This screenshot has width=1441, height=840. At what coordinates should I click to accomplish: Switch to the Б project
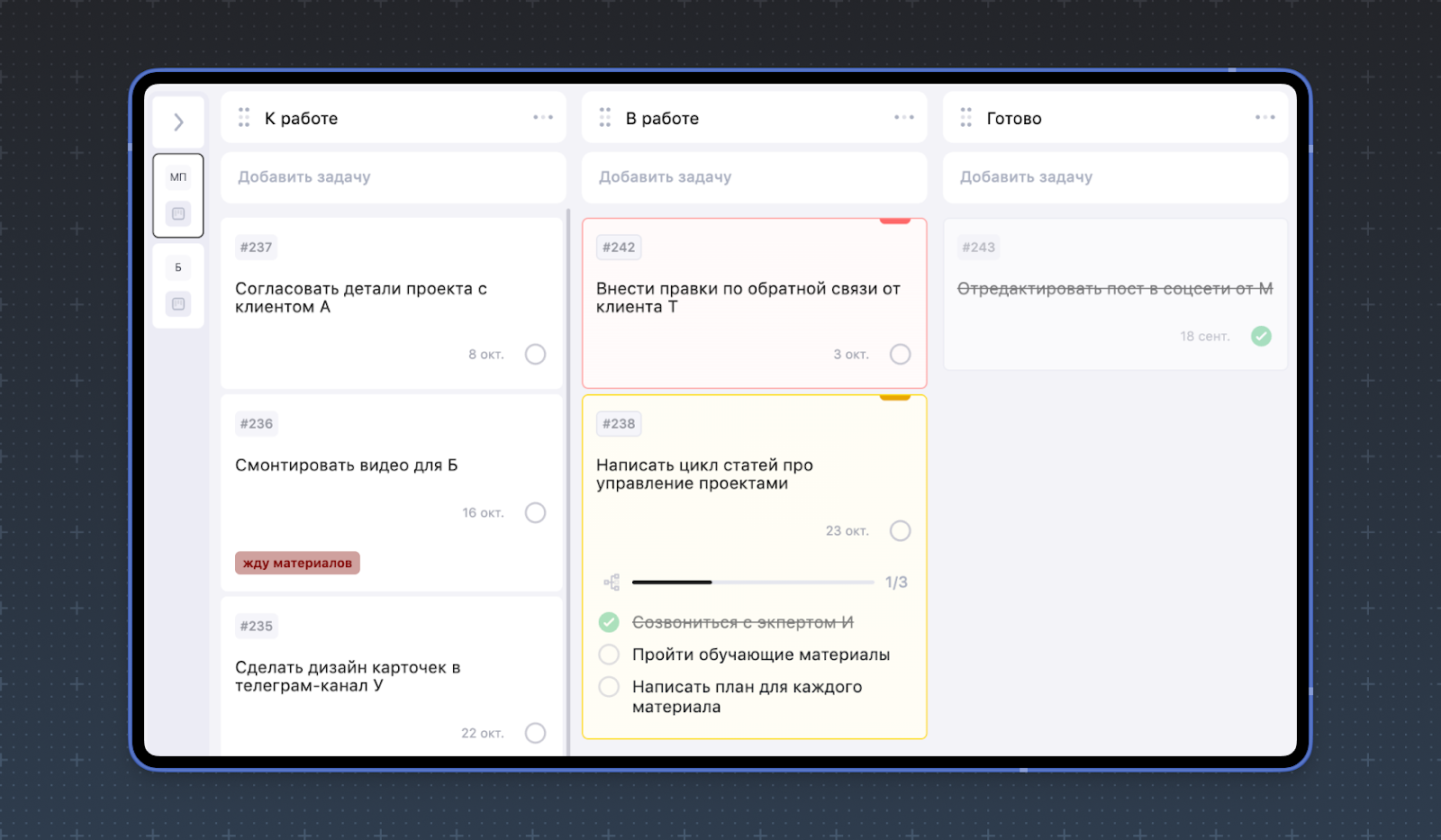[x=178, y=267]
